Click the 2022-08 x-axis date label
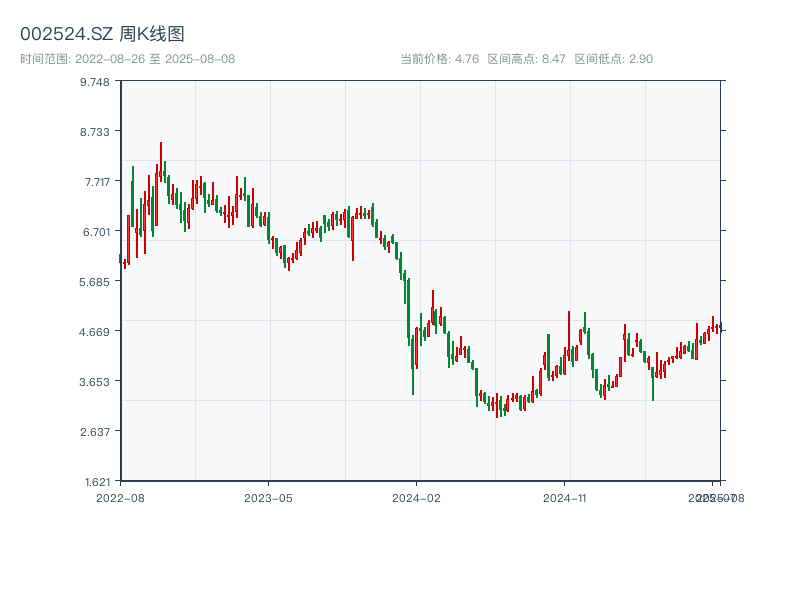Image resolution: width=800 pixels, height=600 pixels. pyautogui.click(x=120, y=497)
